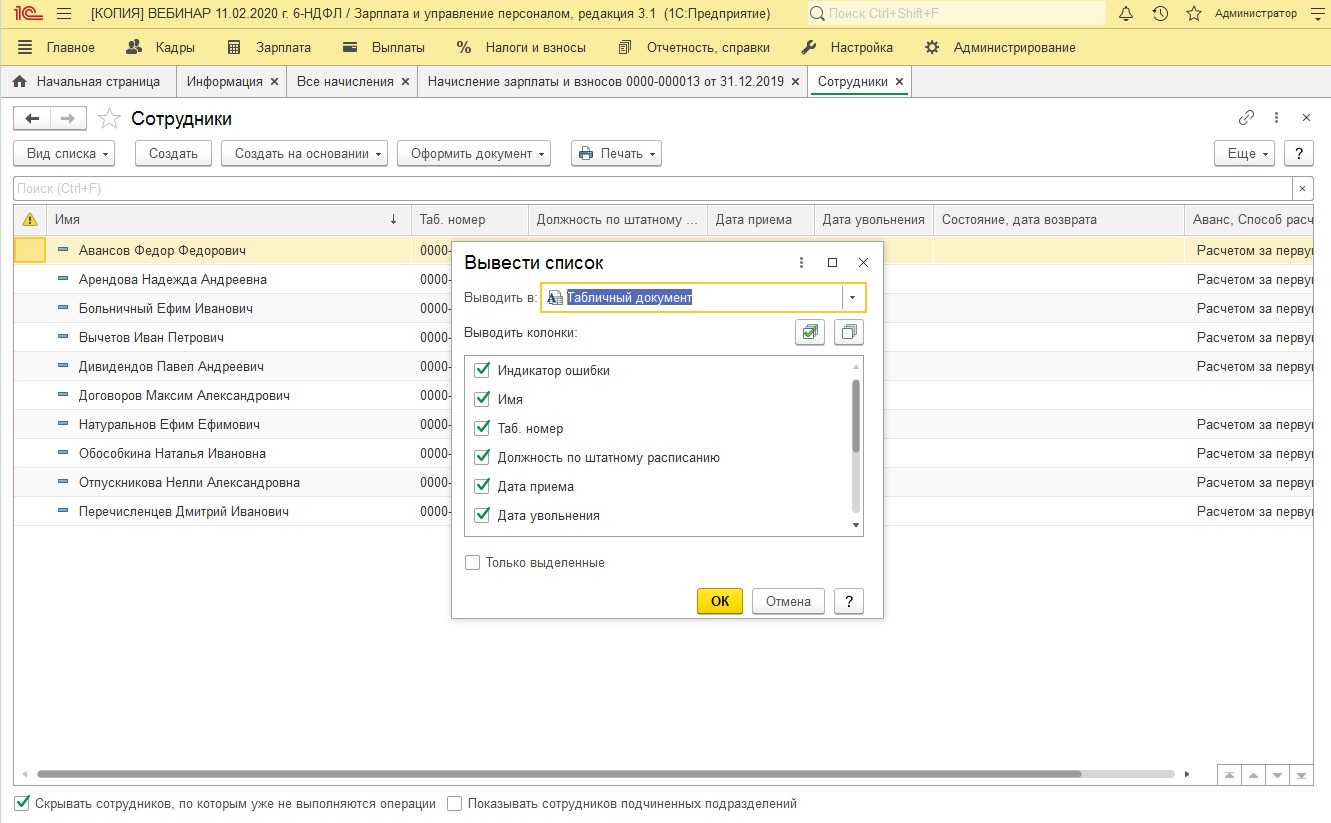Open the Вывести список dialog dots menu
This screenshot has width=1331, height=823.
(801, 263)
